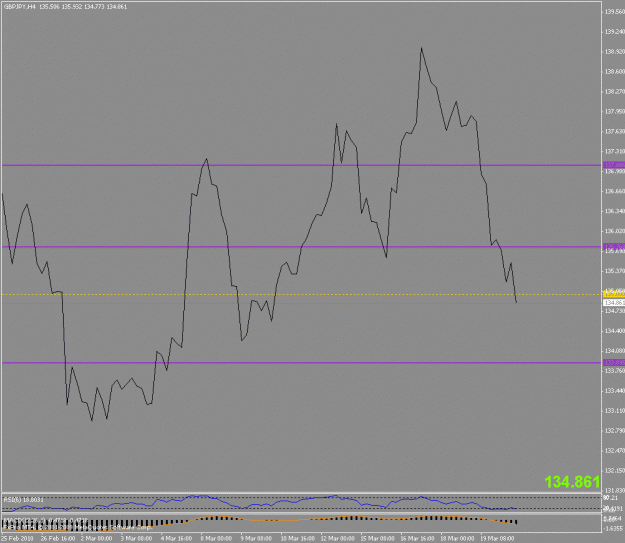Screen dimensions: 625x543
Task: Click the 2 Mar 00:00 date label
Action: click(96, 538)
